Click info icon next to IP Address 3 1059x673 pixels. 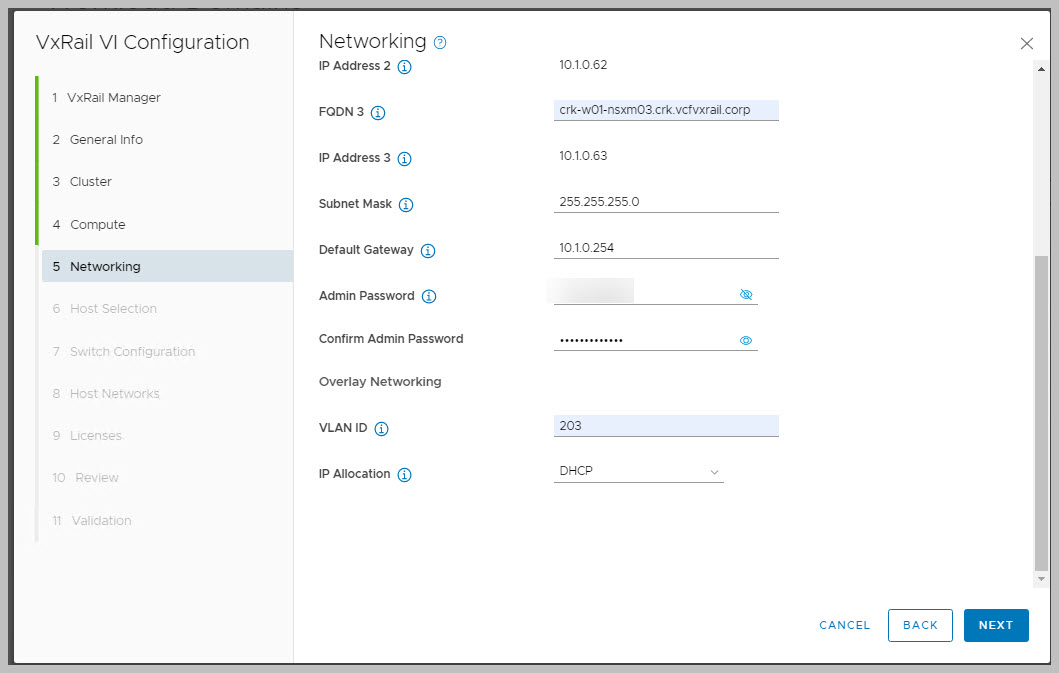point(405,159)
